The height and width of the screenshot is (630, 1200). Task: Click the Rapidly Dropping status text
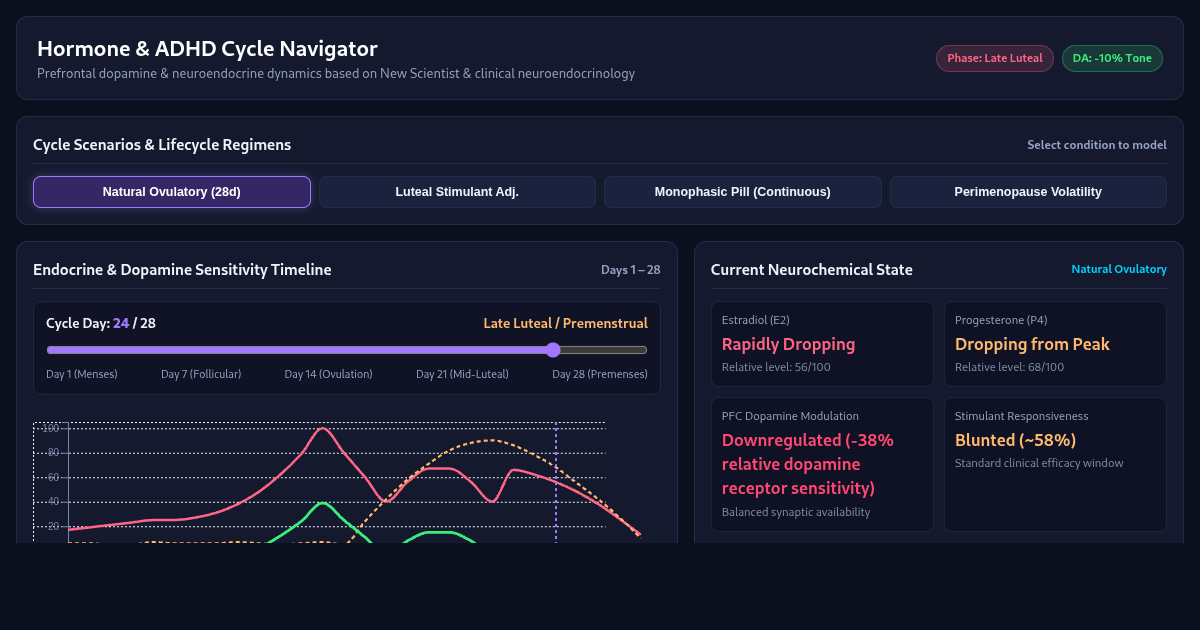tap(789, 344)
